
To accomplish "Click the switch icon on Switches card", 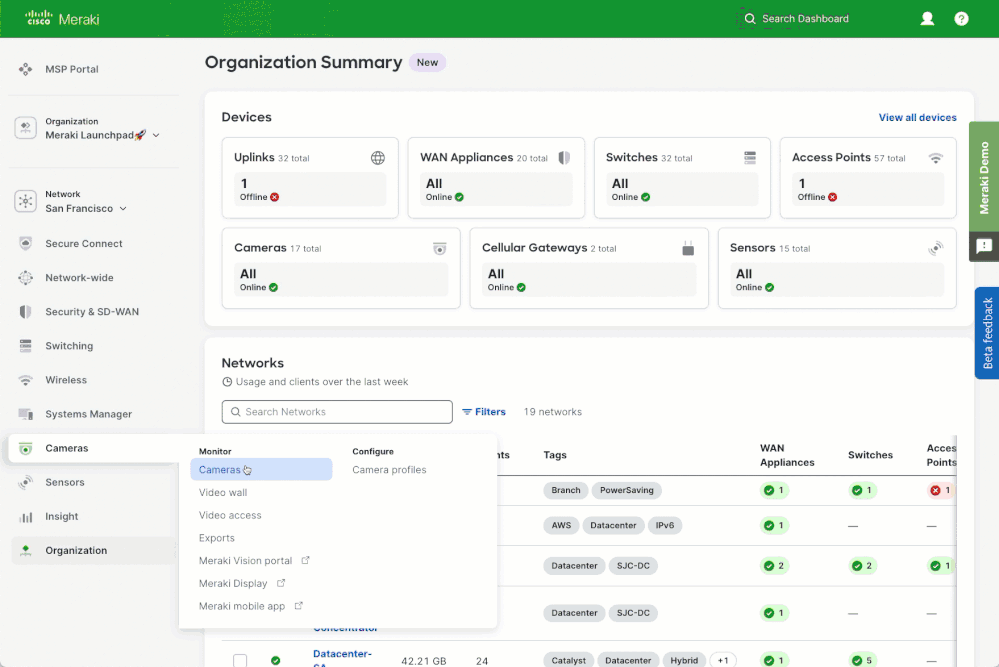I will pos(750,157).
